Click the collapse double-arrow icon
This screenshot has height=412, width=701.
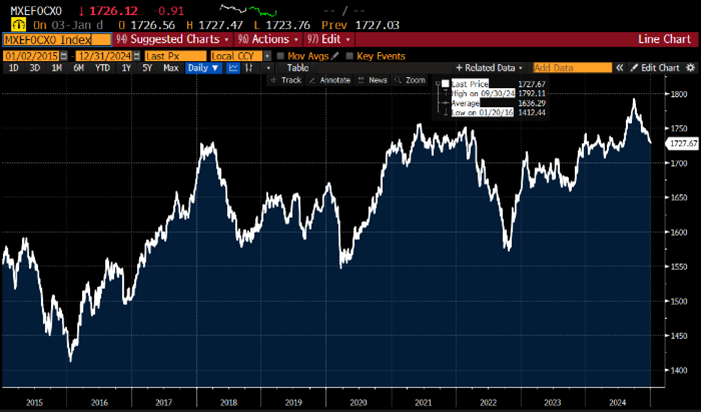(x=620, y=68)
